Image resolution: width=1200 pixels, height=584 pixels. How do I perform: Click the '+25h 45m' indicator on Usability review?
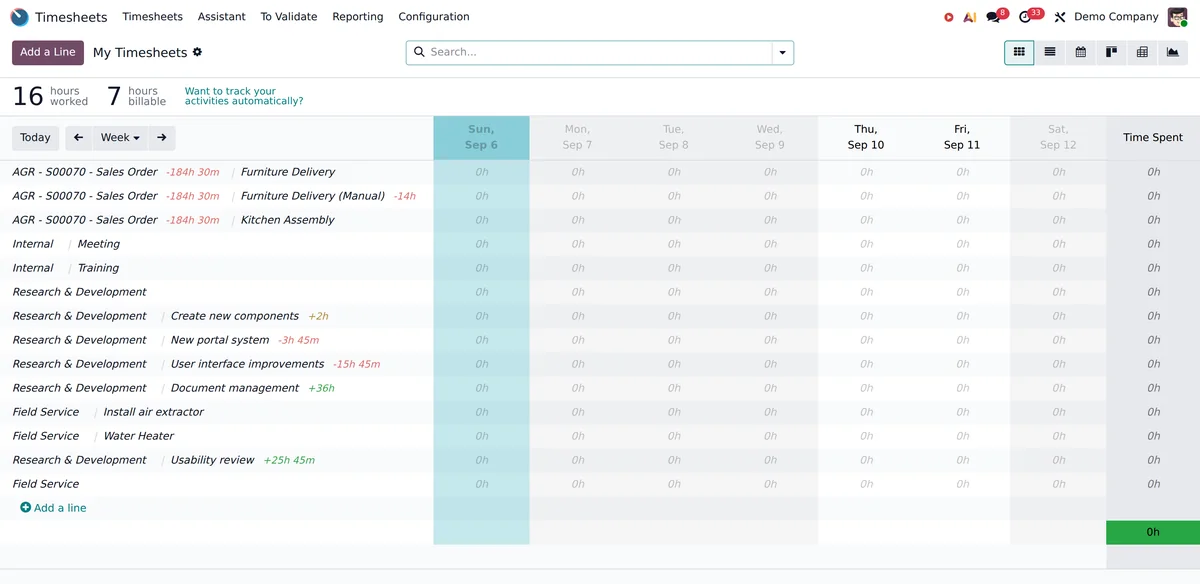(289, 460)
